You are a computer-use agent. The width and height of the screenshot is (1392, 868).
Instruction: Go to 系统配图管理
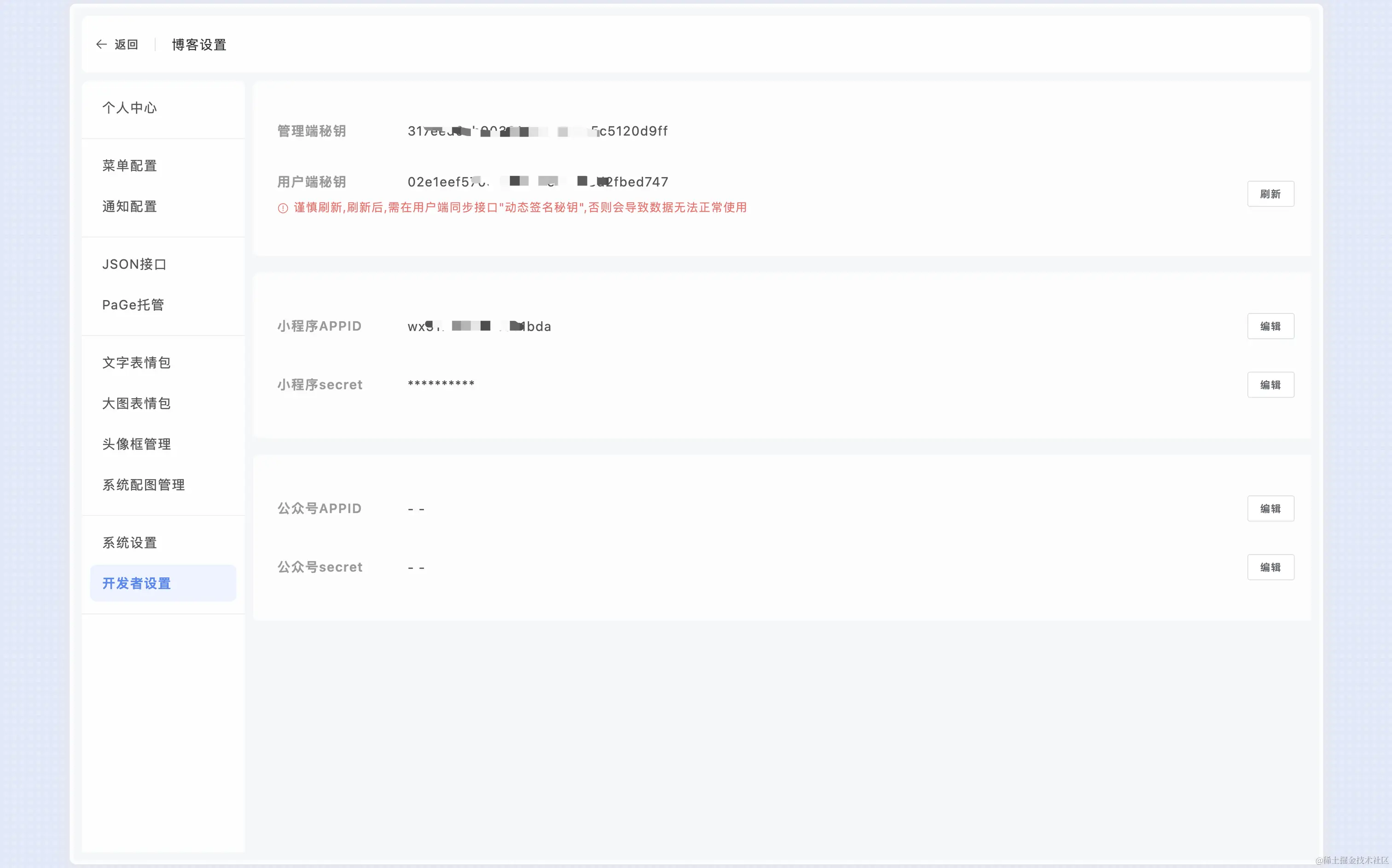pos(144,486)
